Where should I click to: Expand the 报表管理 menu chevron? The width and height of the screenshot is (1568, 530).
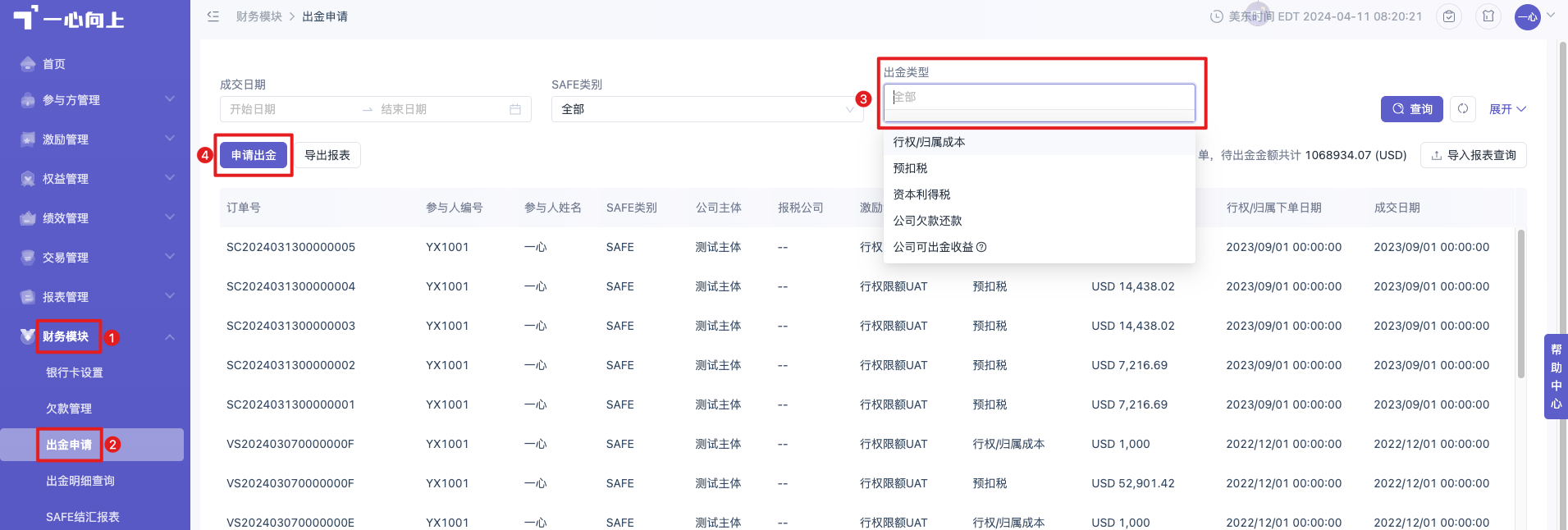[x=170, y=296]
